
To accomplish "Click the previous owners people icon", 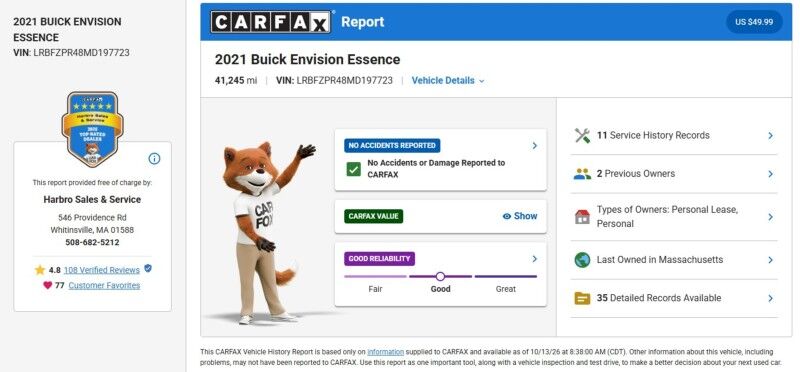I will (x=582, y=174).
